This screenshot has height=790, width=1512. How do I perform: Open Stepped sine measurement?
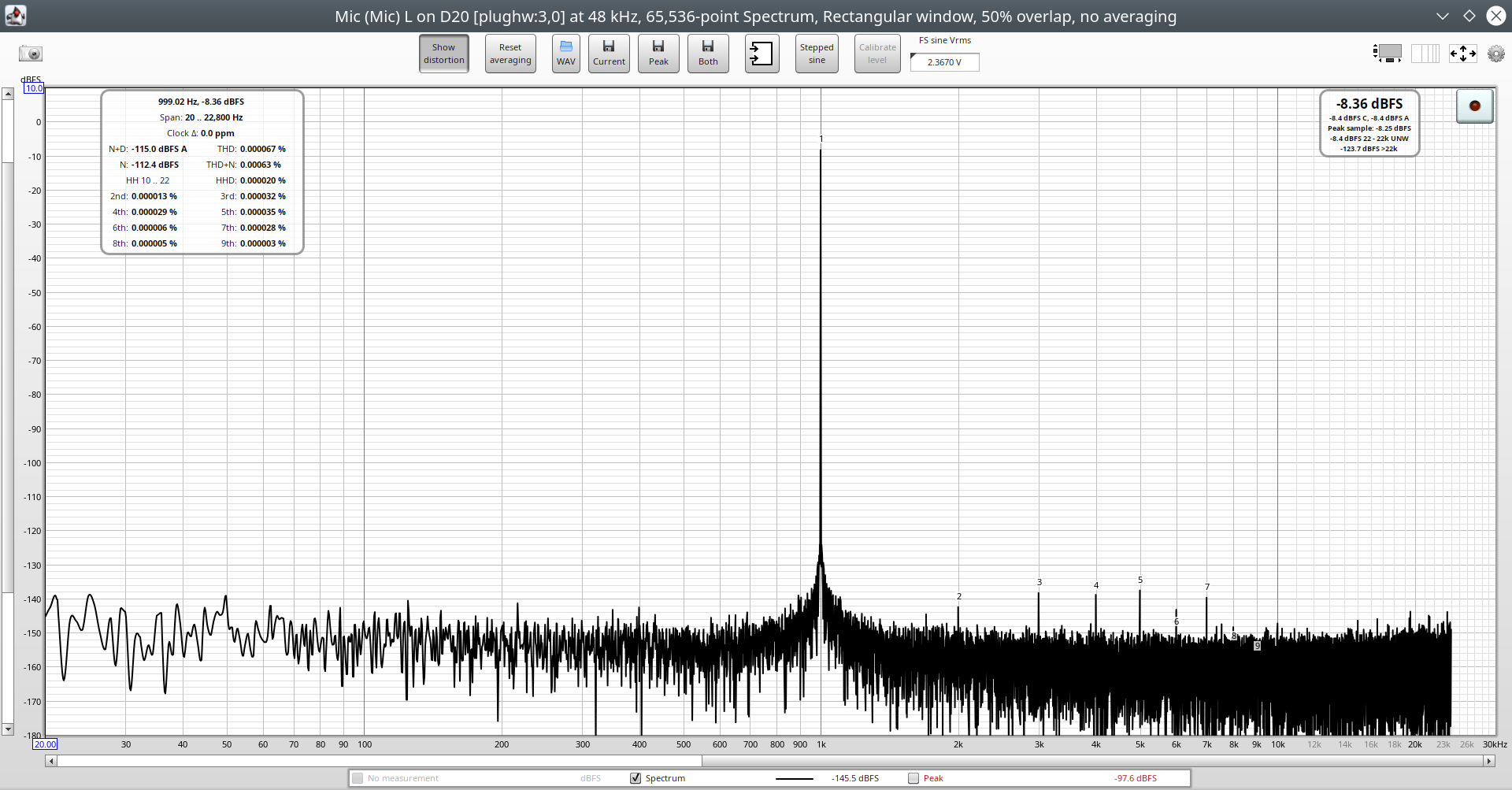(x=817, y=54)
